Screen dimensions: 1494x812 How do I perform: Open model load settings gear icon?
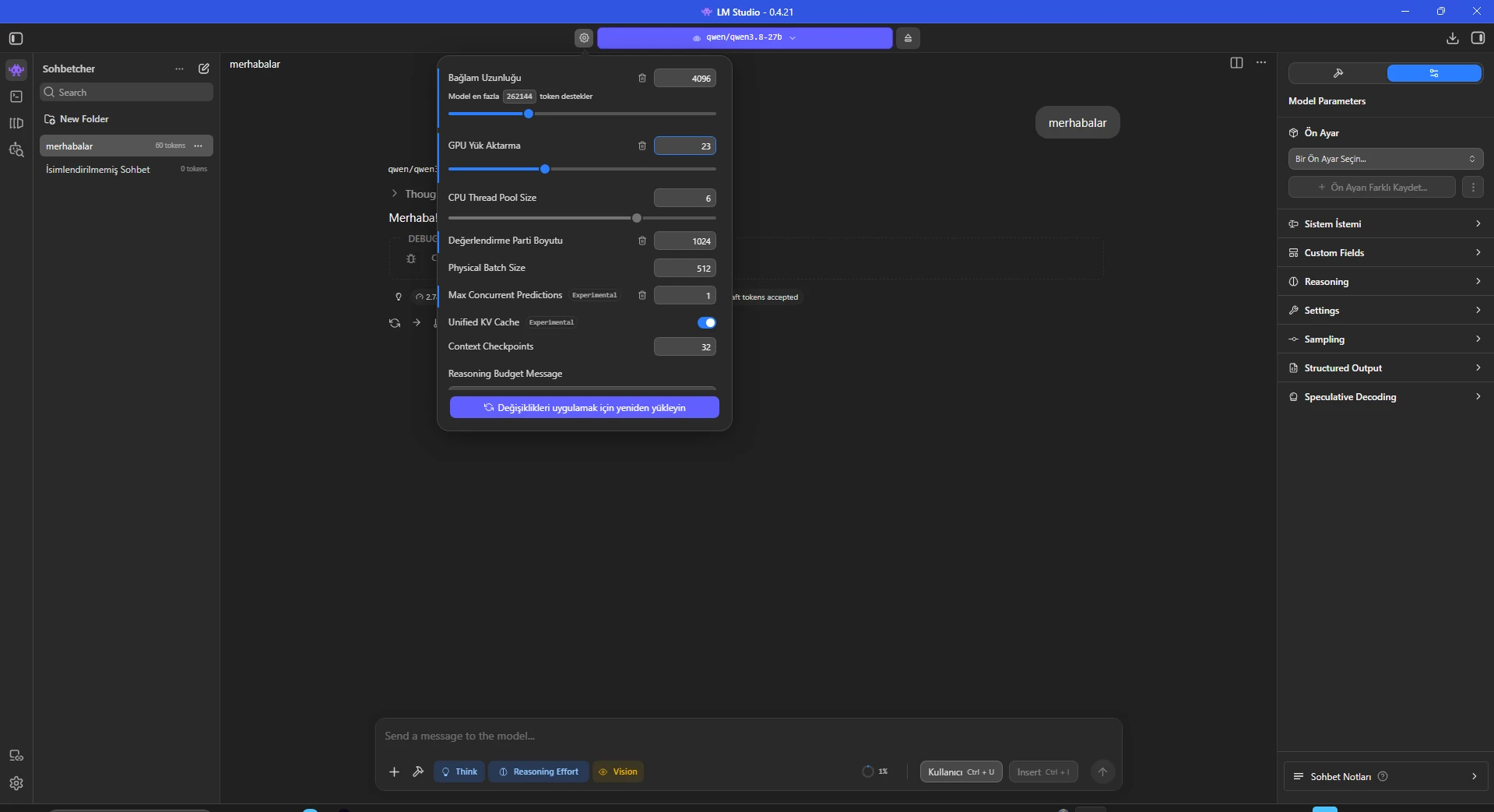click(x=584, y=37)
